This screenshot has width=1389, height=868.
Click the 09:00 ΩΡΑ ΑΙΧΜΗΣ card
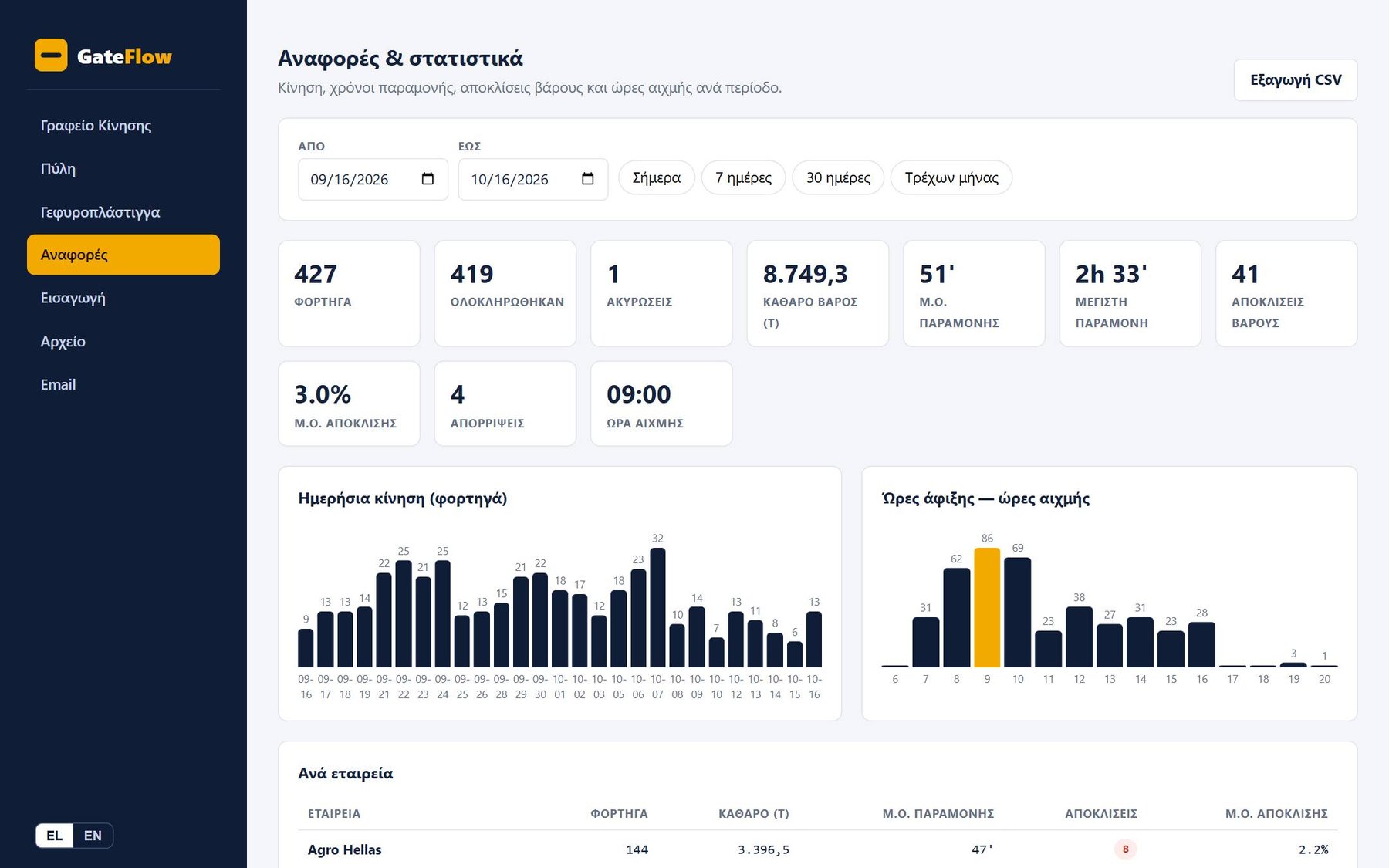click(x=661, y=404)
